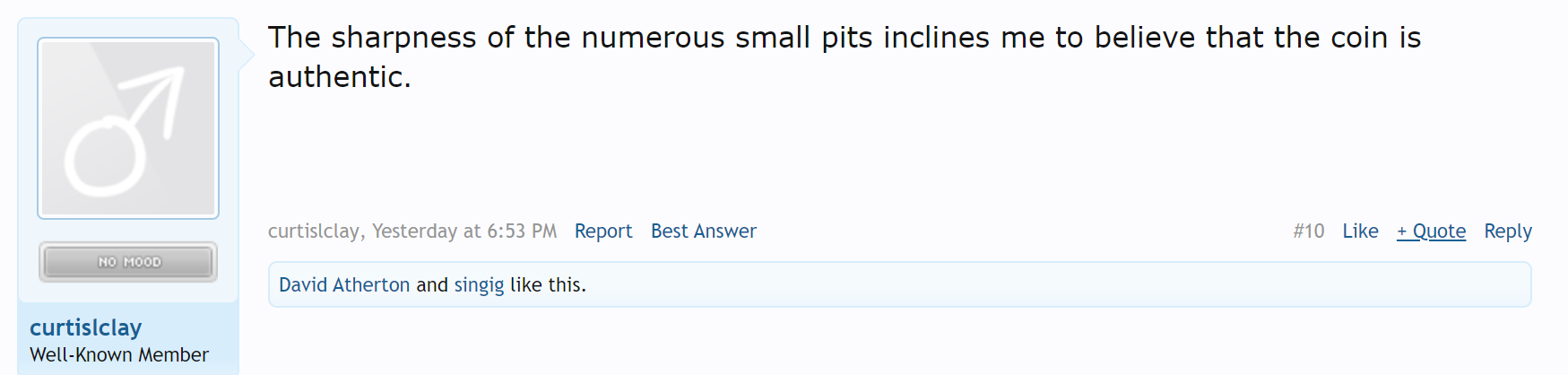Image resolution: width=1568 pixels, height=375 pixels.
Task: Click the post text about small pits
Action: coord(845,57)
